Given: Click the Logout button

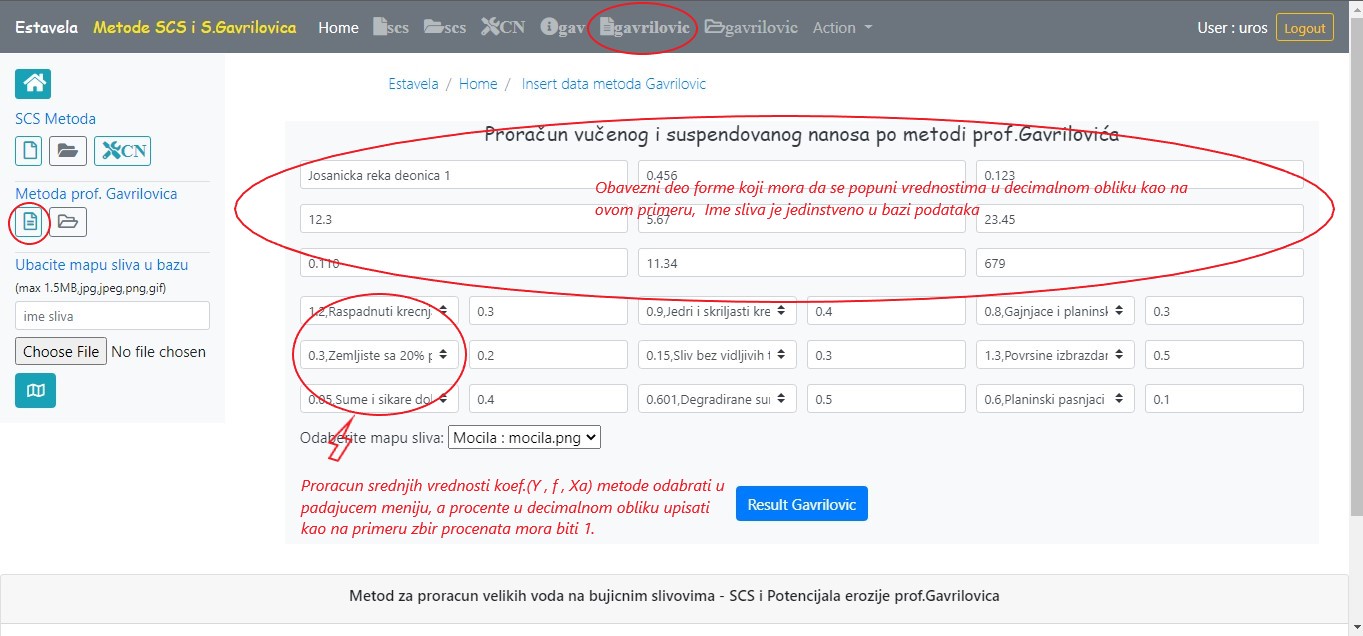Looking at the screenshot, I should [1304, 28].
